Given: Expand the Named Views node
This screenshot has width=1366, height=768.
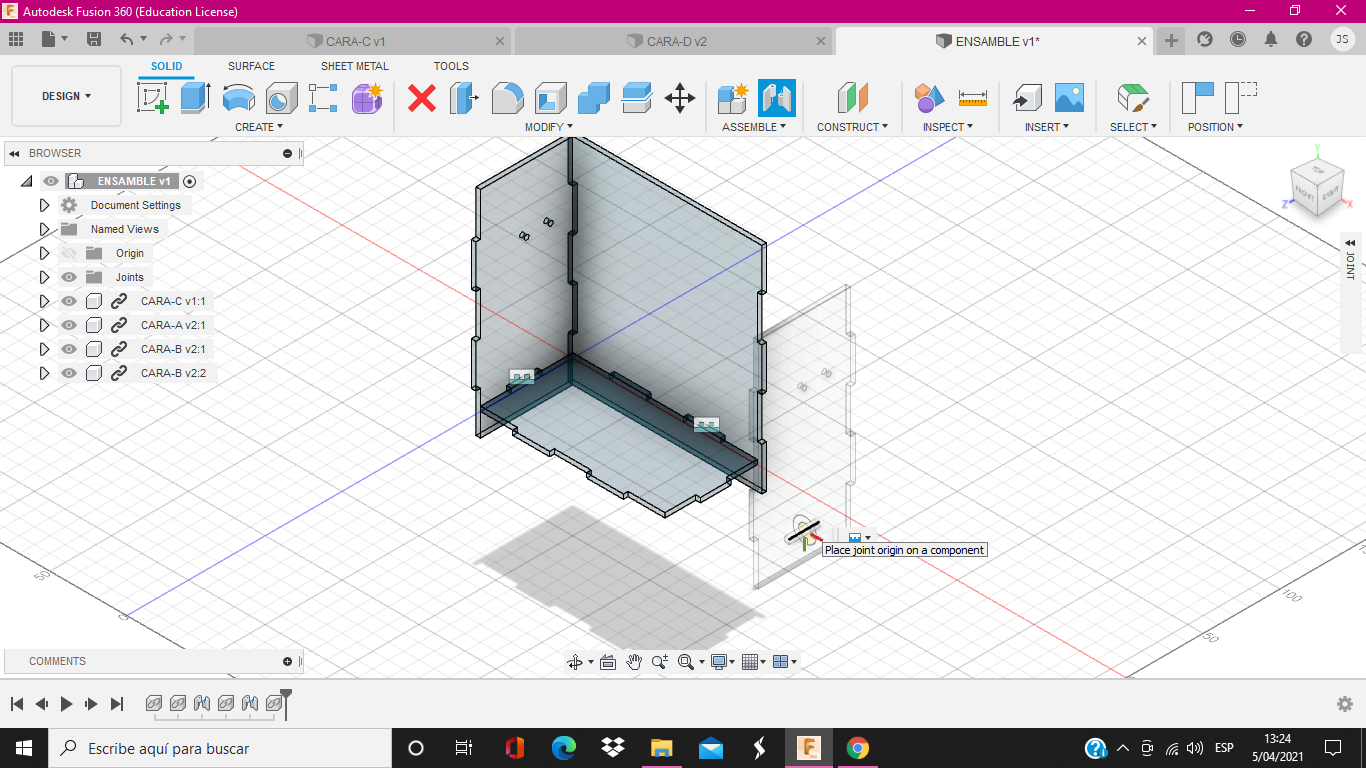Looking at the screenshot, I should point(44,229).
